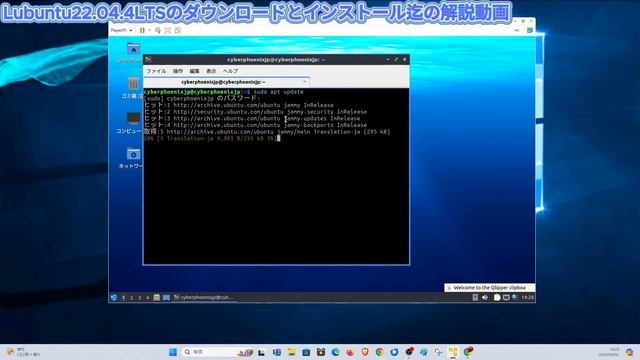640x360 pixels.
Task: Open the trash (ゴミ箱) desktop icon
Action: coord(133,84)
